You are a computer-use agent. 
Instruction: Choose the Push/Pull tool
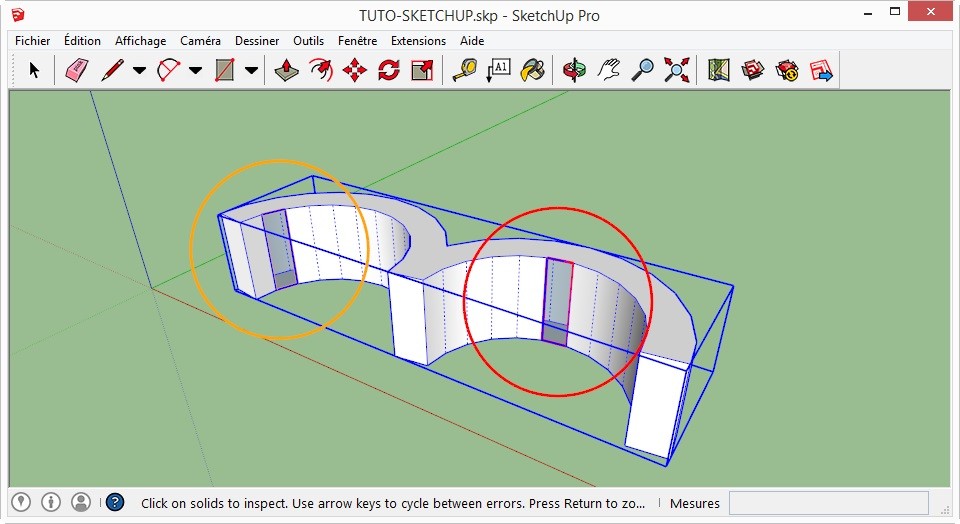tap(287, 70)
